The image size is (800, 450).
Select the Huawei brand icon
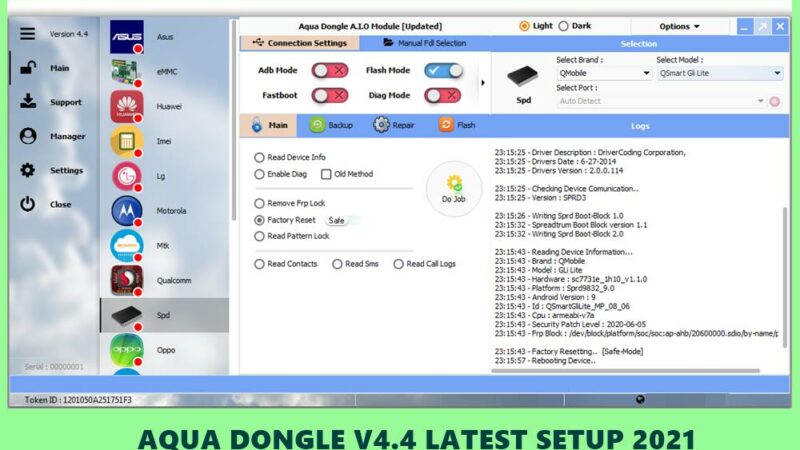click(x=127, y=106)
